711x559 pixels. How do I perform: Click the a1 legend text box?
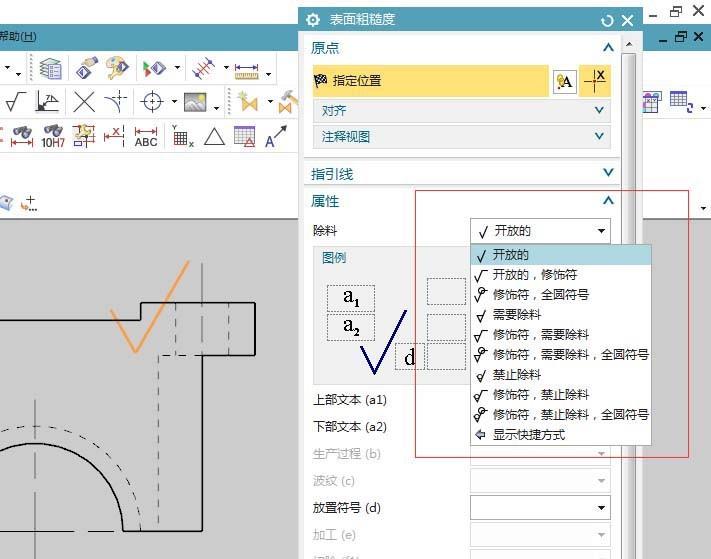(351, 298)
